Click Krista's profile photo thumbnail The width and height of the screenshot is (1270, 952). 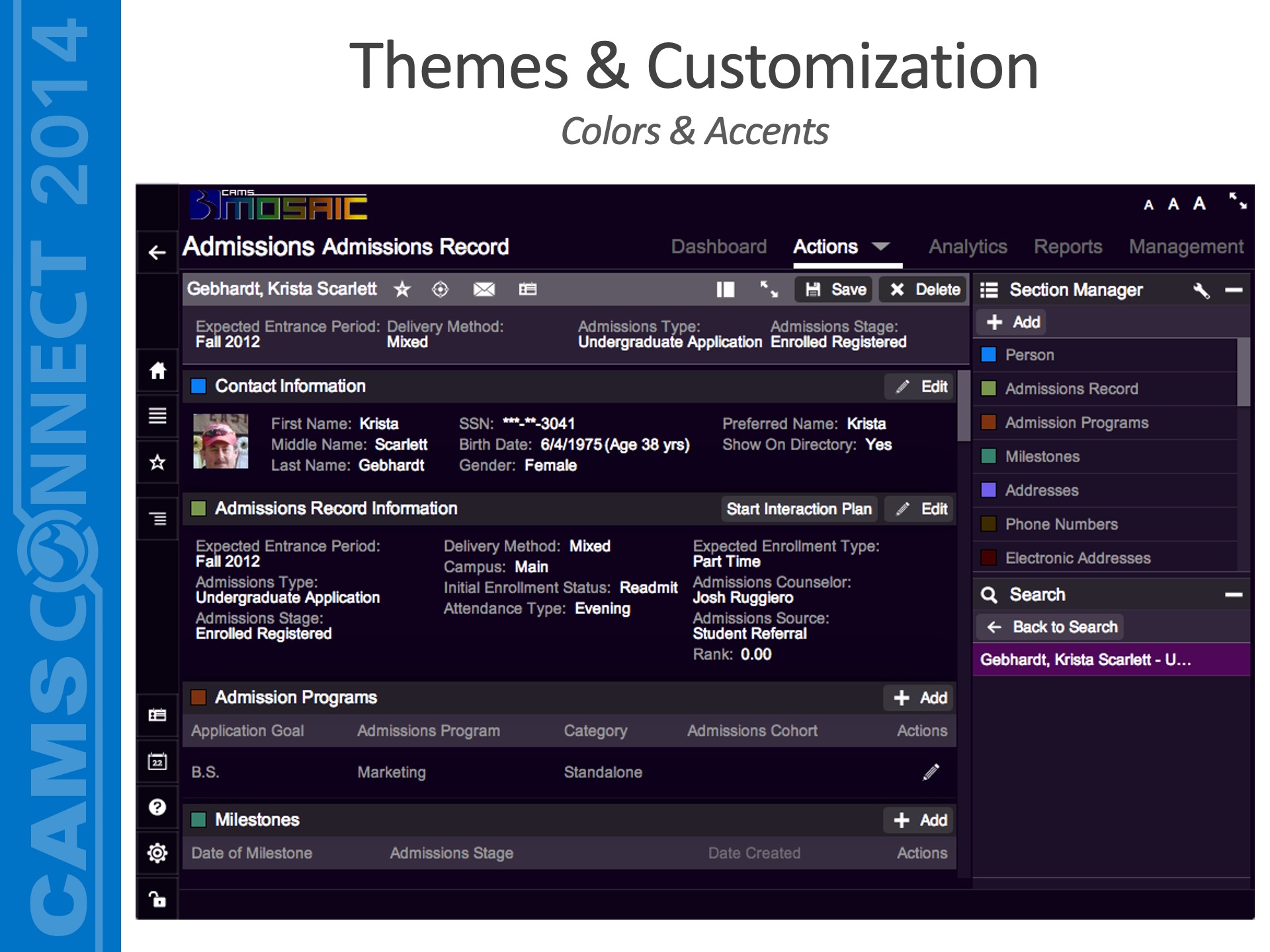point(221,442)
